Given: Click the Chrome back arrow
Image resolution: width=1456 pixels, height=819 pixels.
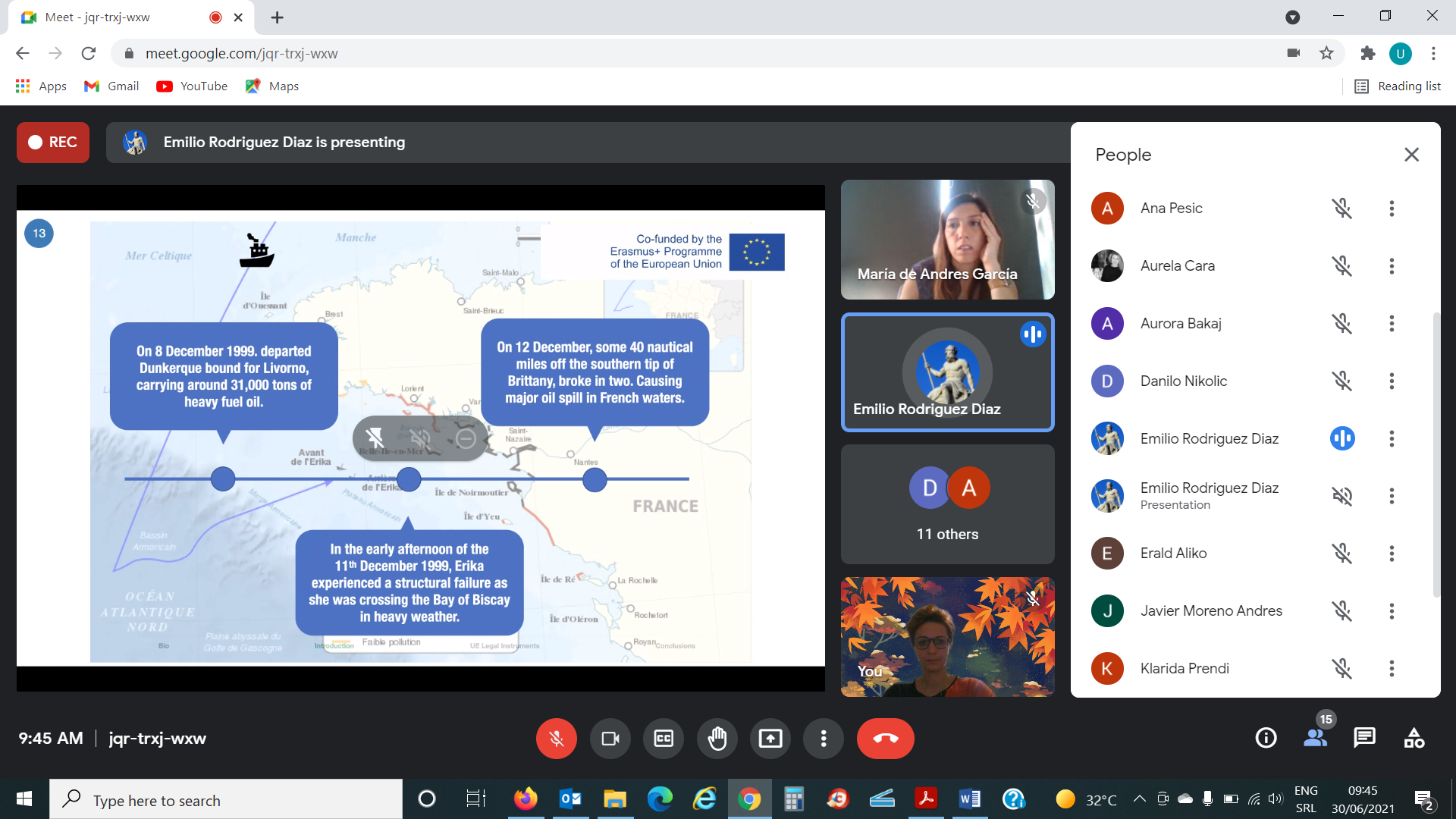Looking at the screenshot, I should point(22,53).
